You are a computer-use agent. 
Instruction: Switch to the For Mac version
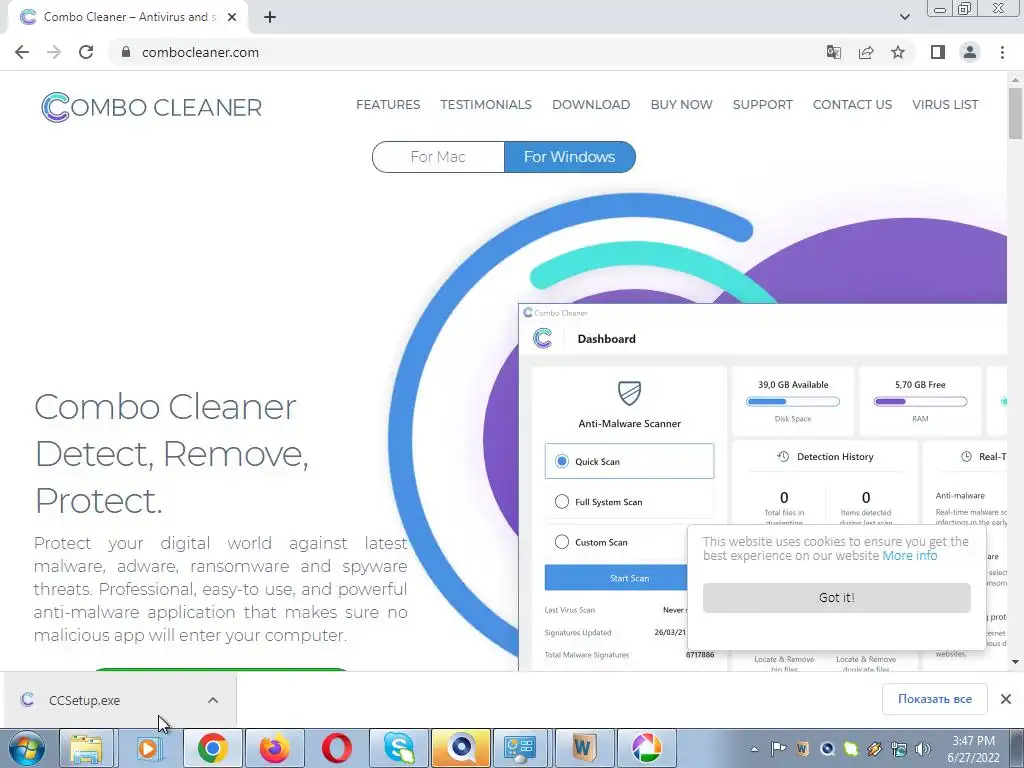tap(438, 157)
